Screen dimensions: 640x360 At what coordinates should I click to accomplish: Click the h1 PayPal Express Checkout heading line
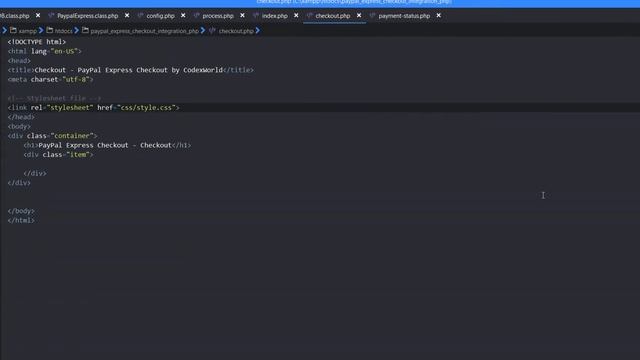[x=107, y=145]
